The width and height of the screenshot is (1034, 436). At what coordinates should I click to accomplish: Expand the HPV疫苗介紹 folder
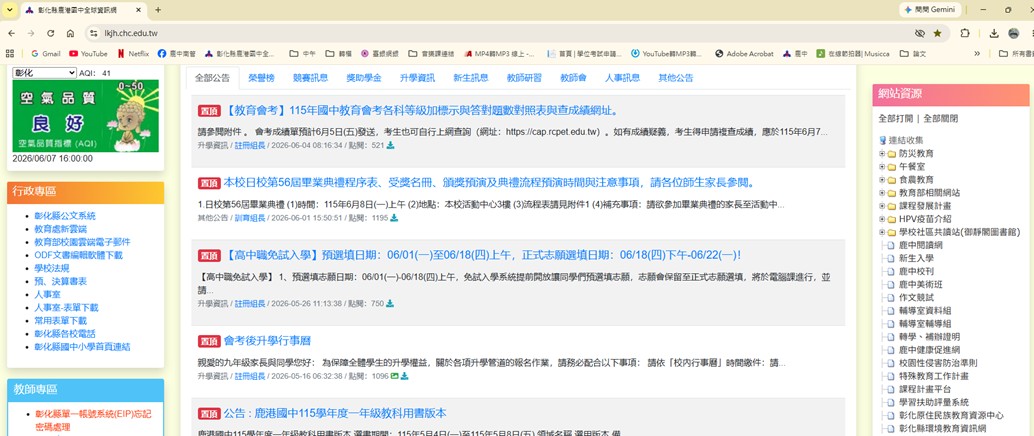point(882,219)
